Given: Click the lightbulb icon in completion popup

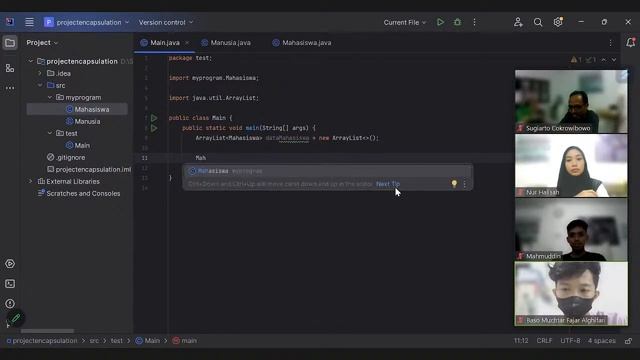Looking at the screenshot, I should tap(454, 184).
